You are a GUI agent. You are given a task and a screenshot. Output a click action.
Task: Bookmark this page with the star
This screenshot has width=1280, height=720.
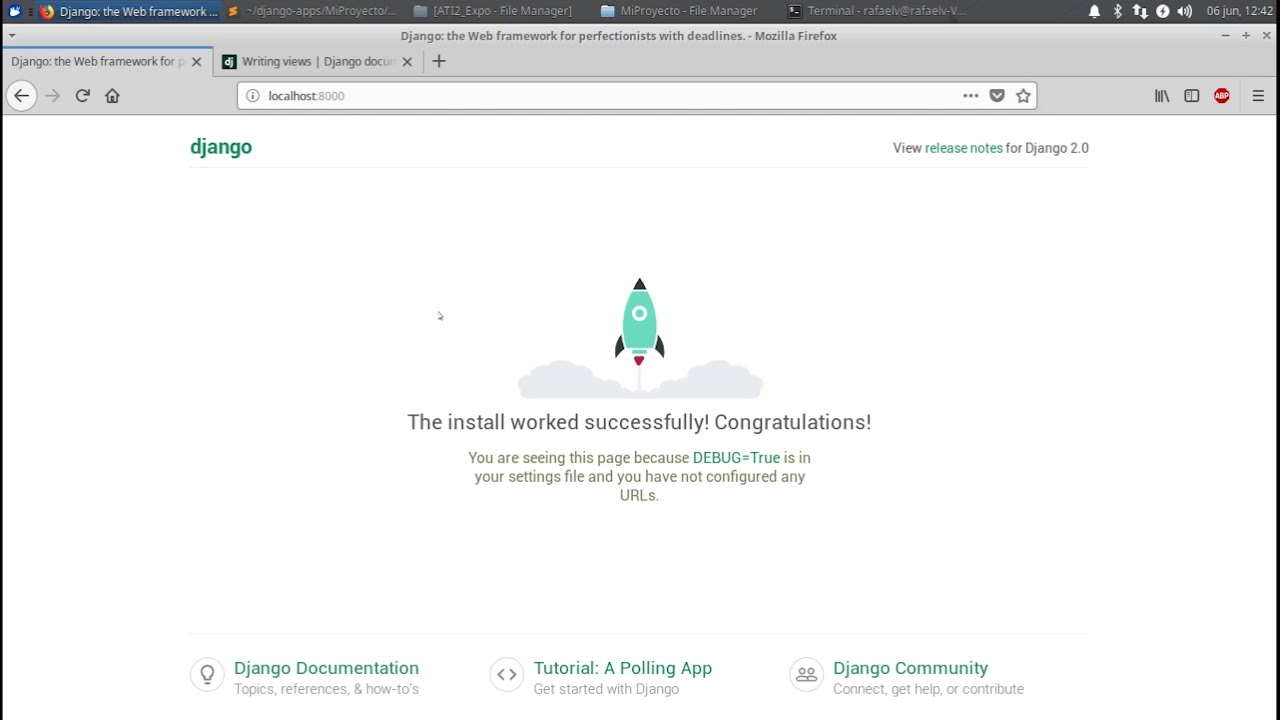tap(1023, 96)
